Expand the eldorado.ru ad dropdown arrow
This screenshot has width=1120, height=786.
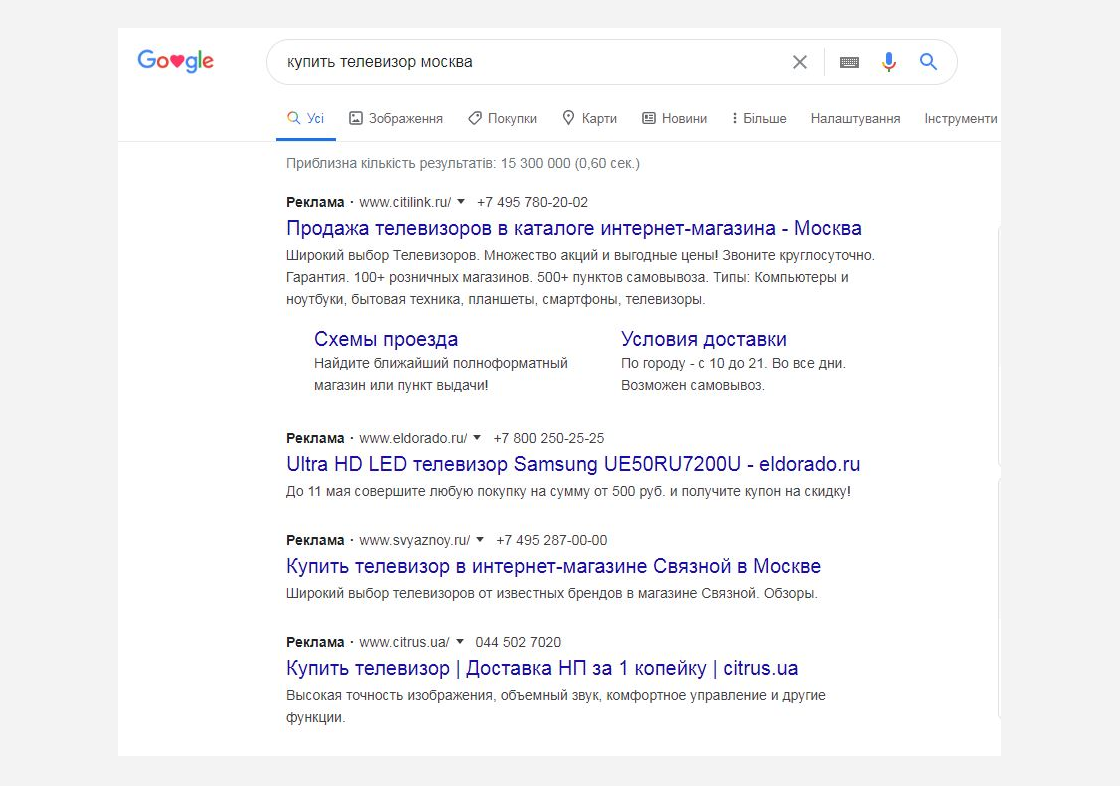point(477,437)
